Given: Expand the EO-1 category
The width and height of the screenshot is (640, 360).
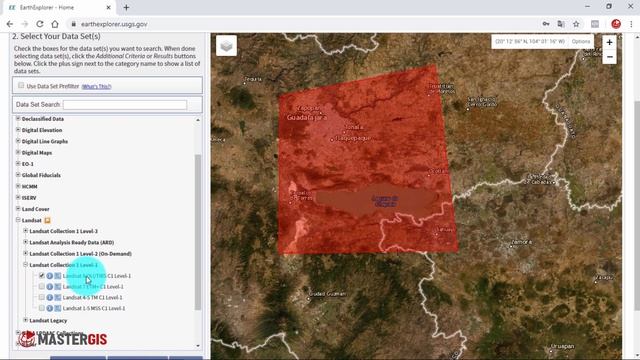Looking at the screenshot, I should pyautogui.click(x=18, y=163).
